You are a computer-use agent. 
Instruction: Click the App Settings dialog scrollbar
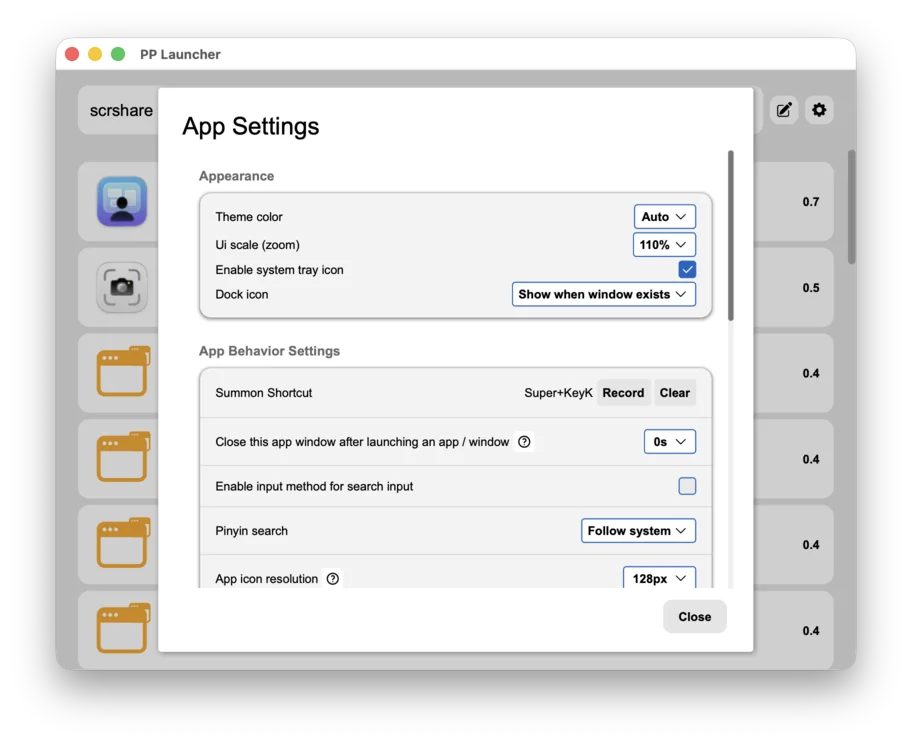tap(731, 236)
